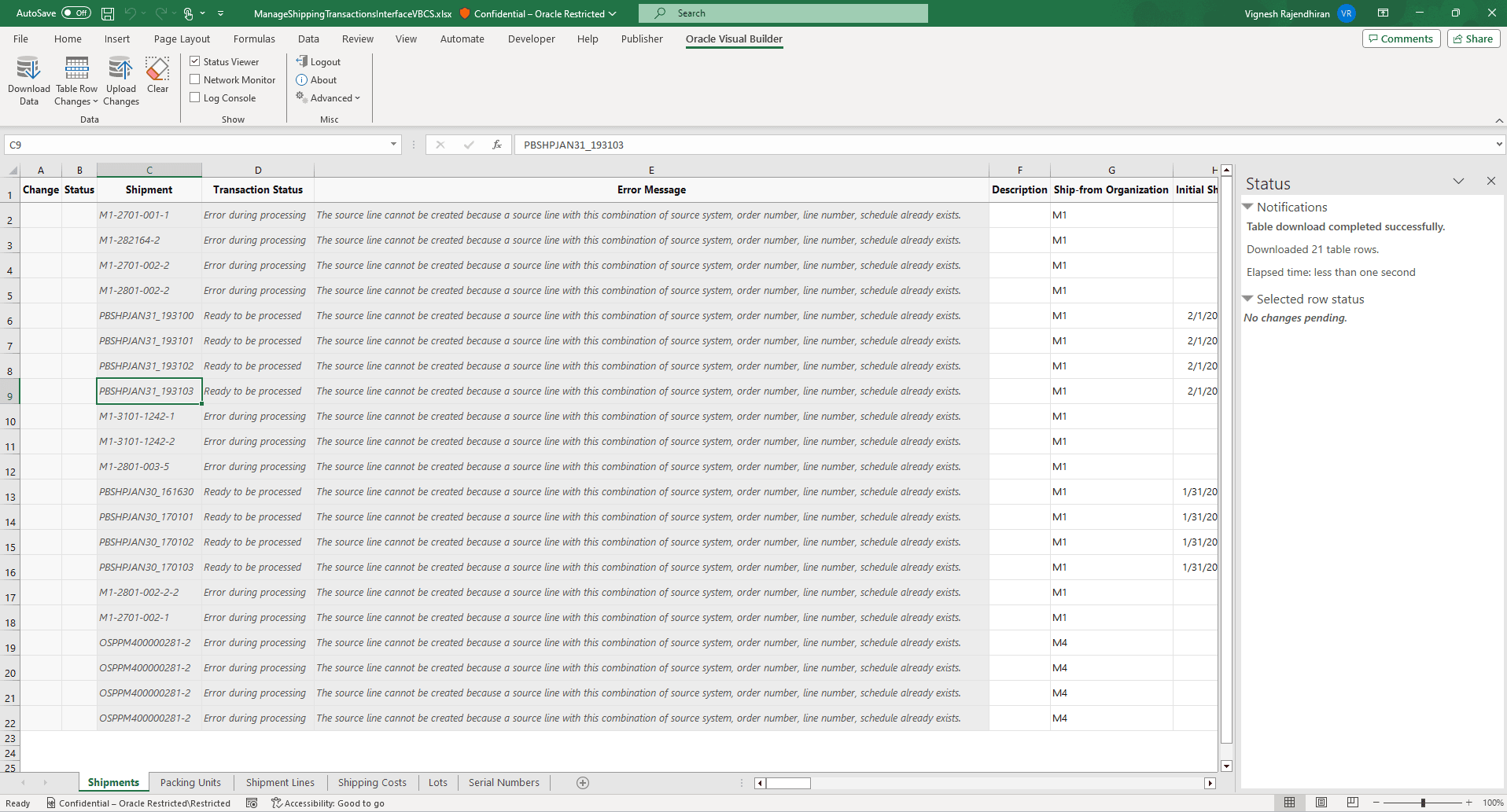Viewport: 1507px width, 812px height.
Task: Check the Log Console option
Action: point(194,97)
